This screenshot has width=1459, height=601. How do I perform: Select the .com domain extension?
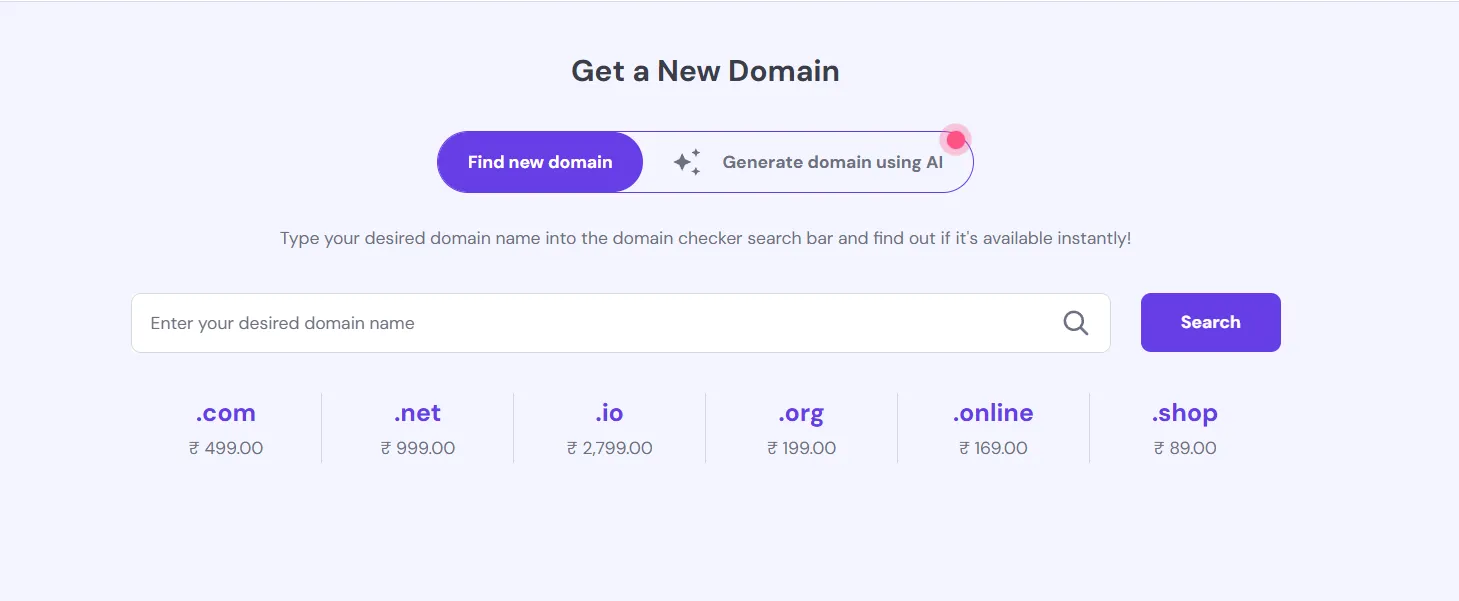point(226,413)
